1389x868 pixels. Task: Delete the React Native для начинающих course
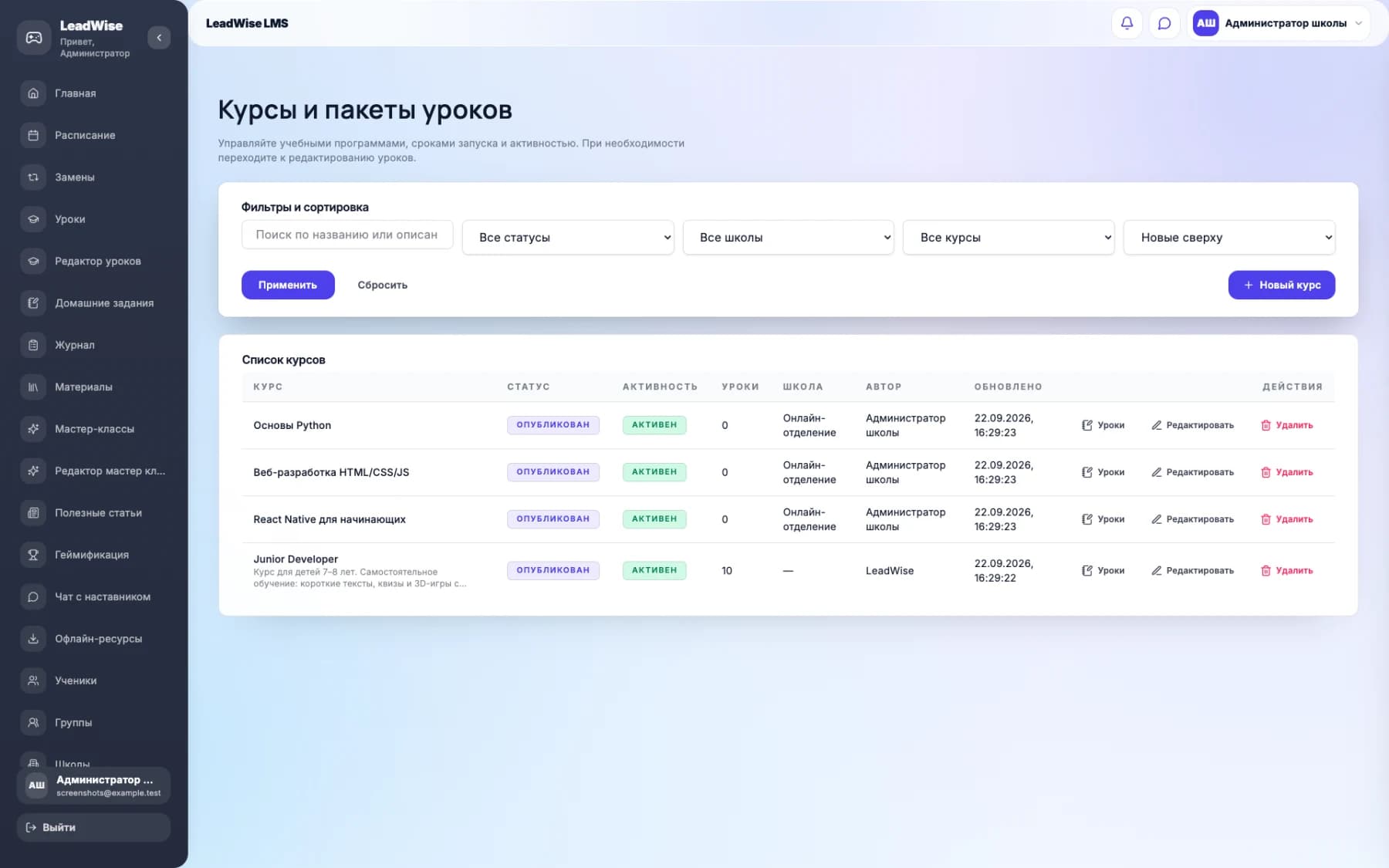coord(1286,519)
